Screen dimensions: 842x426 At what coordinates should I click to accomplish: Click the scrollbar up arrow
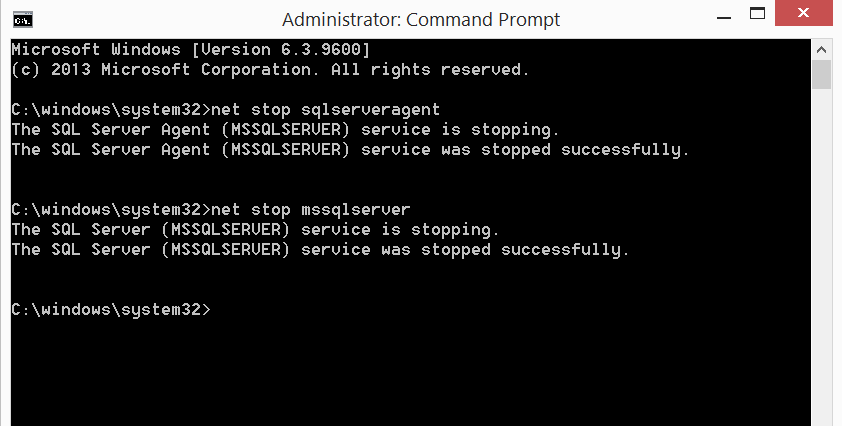[821, 50]
